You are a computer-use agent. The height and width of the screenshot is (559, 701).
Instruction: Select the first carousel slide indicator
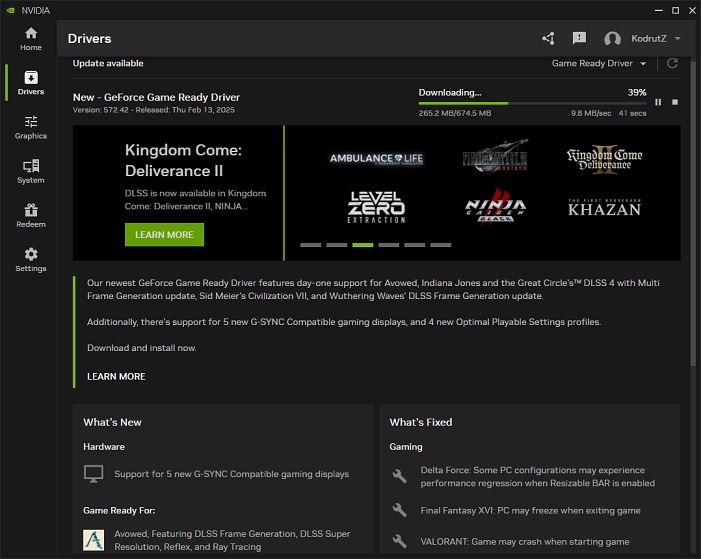click(310, 244)
